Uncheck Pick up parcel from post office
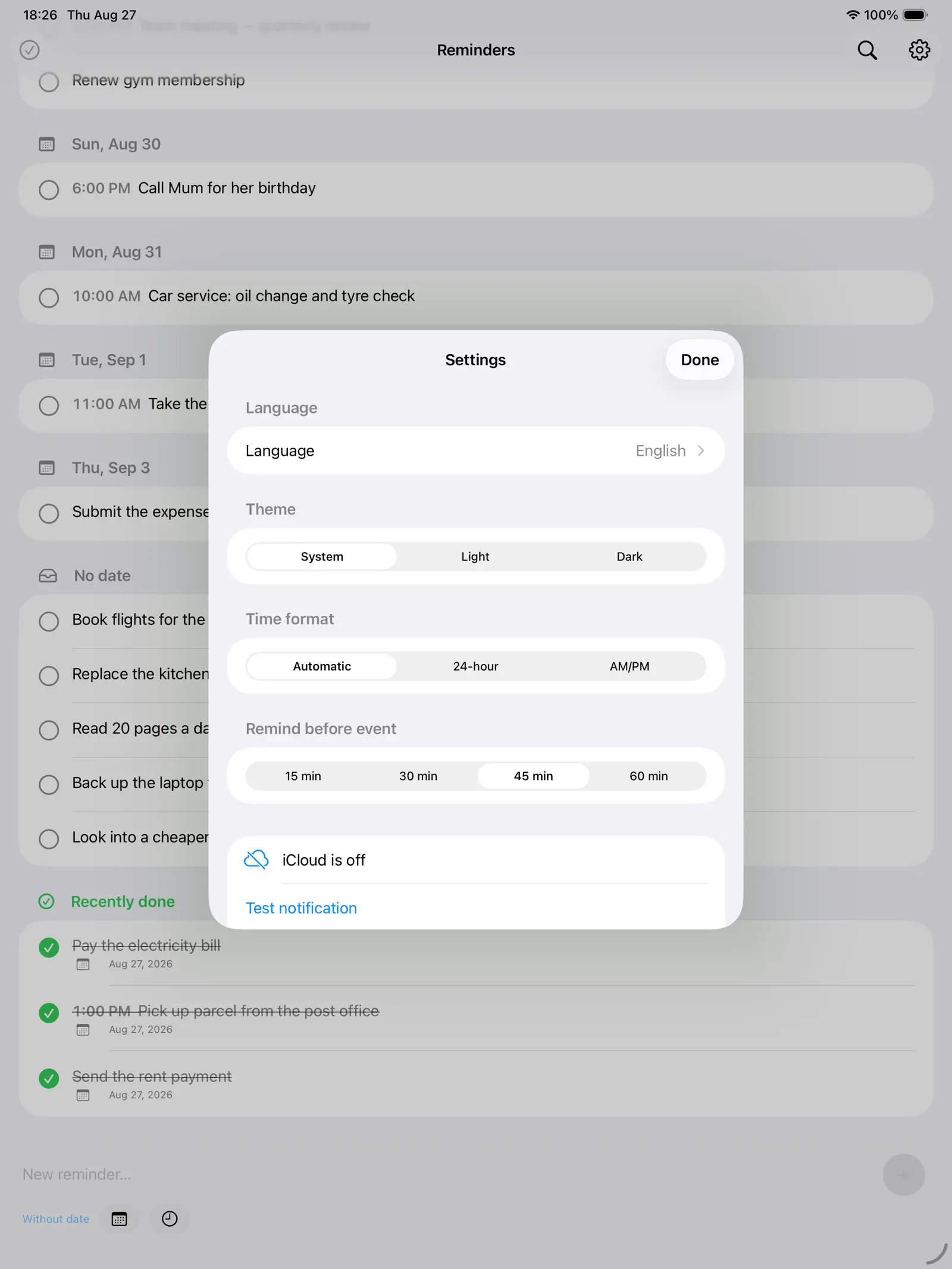952x1269 pixels. (x=49, y=1013)
